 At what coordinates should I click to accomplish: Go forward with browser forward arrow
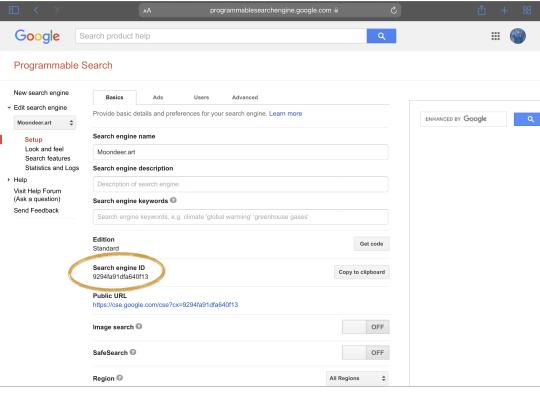(57, 10)
